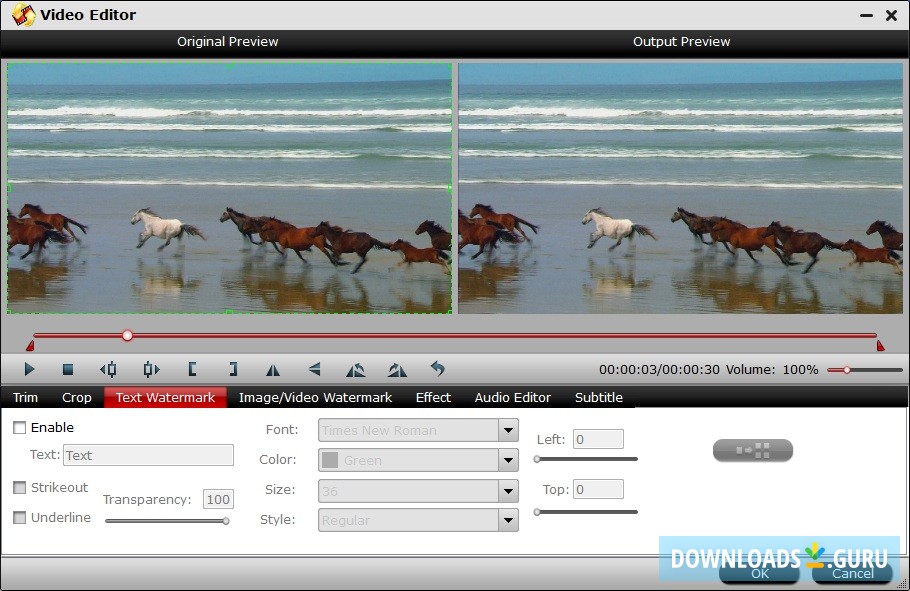The width and height of the screenshot is (910, 591).
Task: Set the trim start marker
Action: (190, 369)
